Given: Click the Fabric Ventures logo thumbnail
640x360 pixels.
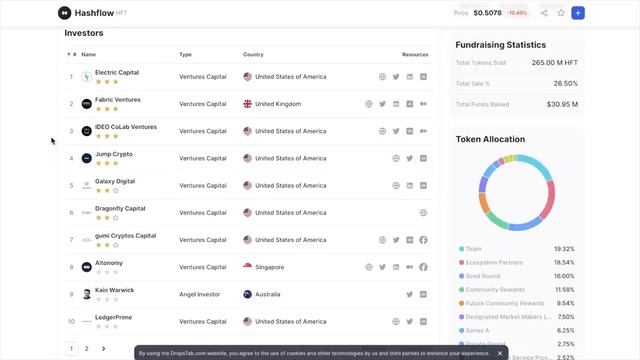Looking at the screenshot, I should click(87, 104).
